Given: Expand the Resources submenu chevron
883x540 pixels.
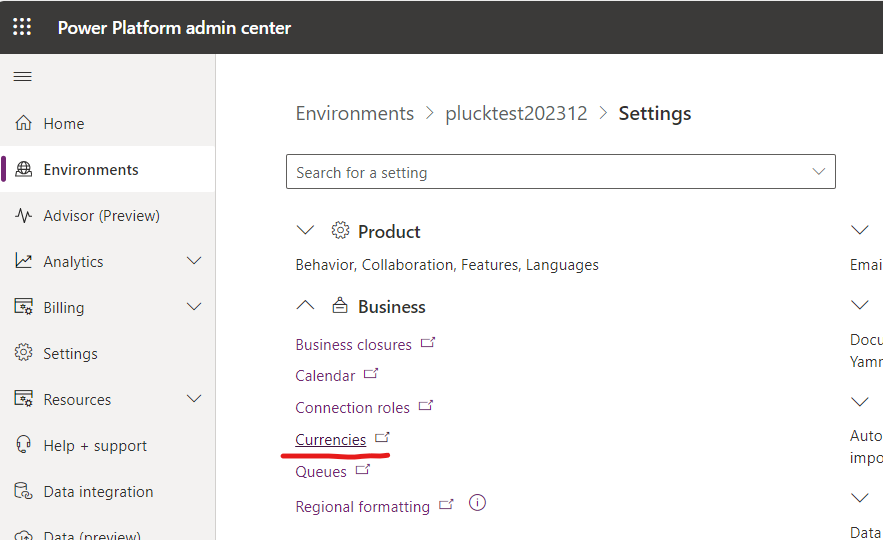Looking at the screenshot, I should coord(194,400).
